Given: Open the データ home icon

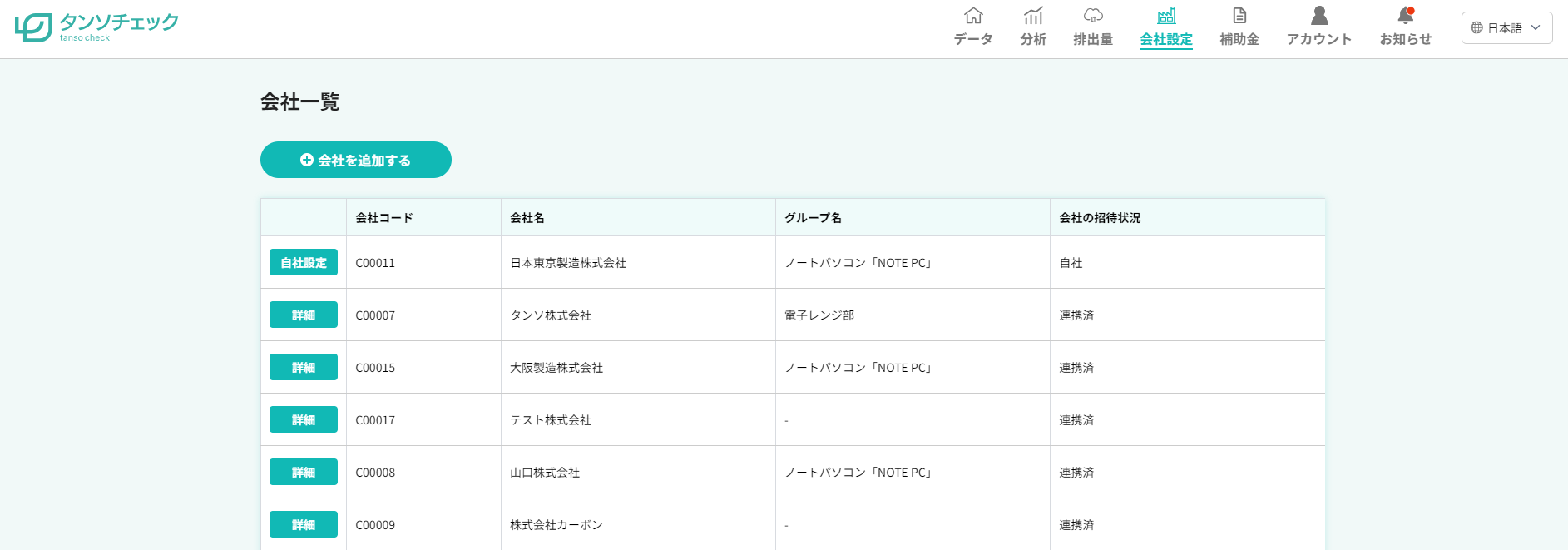Looking at the screenshot, I should (x=973, y=17).
